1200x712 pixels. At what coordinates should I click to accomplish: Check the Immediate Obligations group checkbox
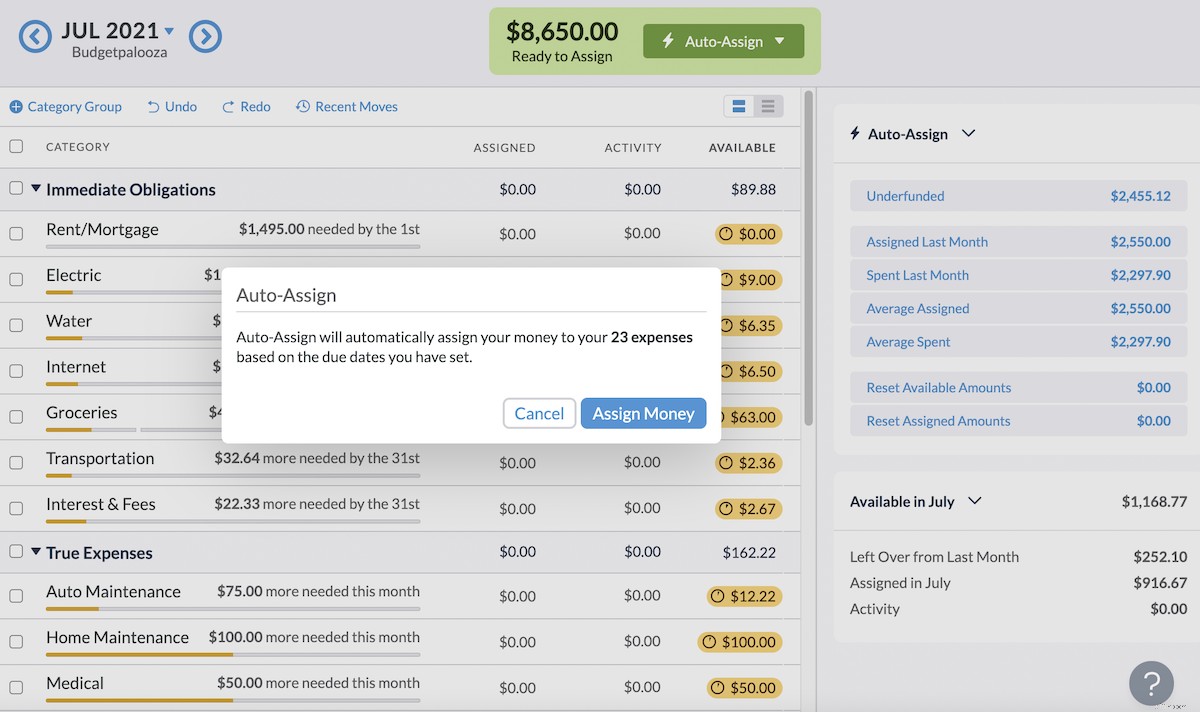16,188
